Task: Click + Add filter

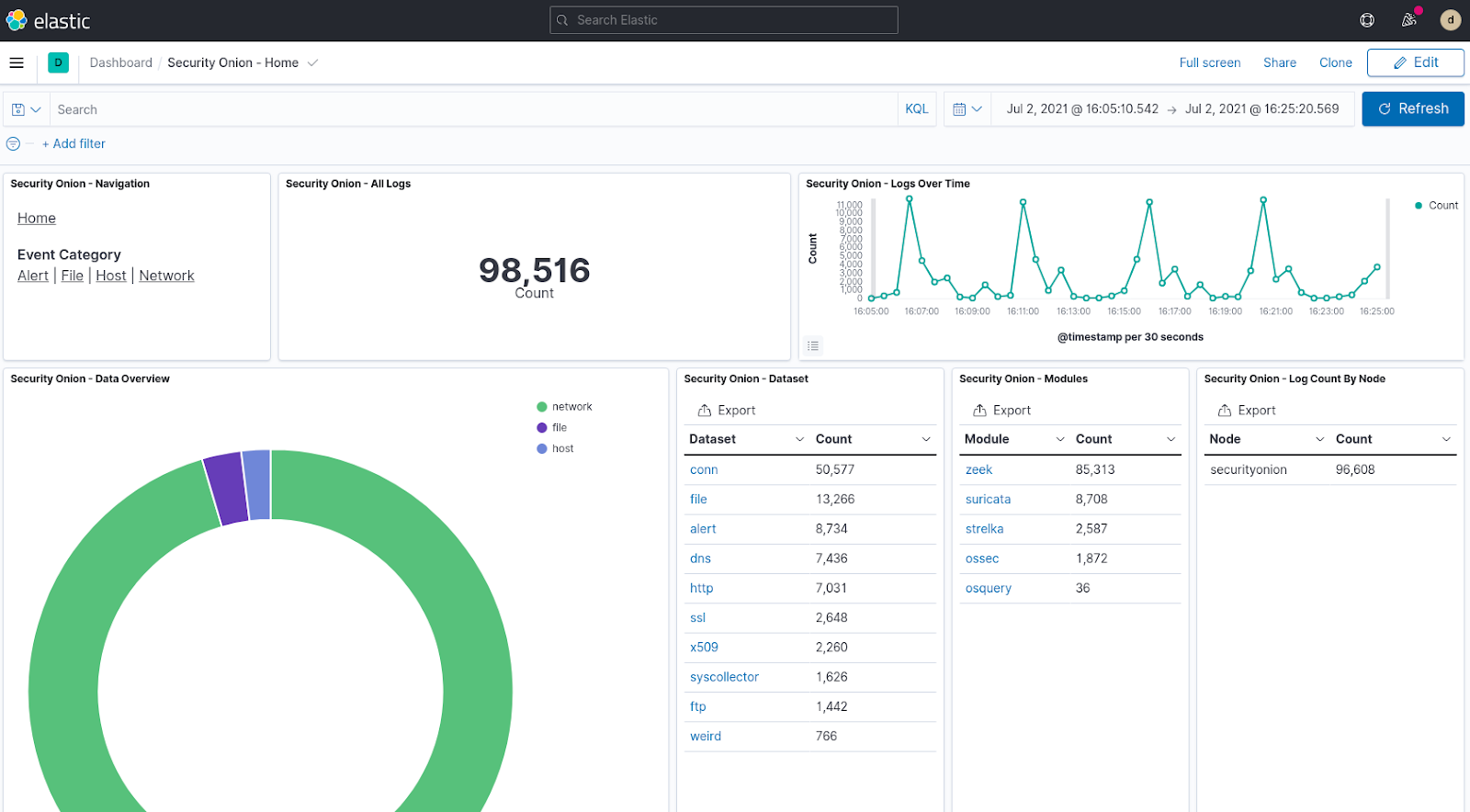Action: coord(73,144)
